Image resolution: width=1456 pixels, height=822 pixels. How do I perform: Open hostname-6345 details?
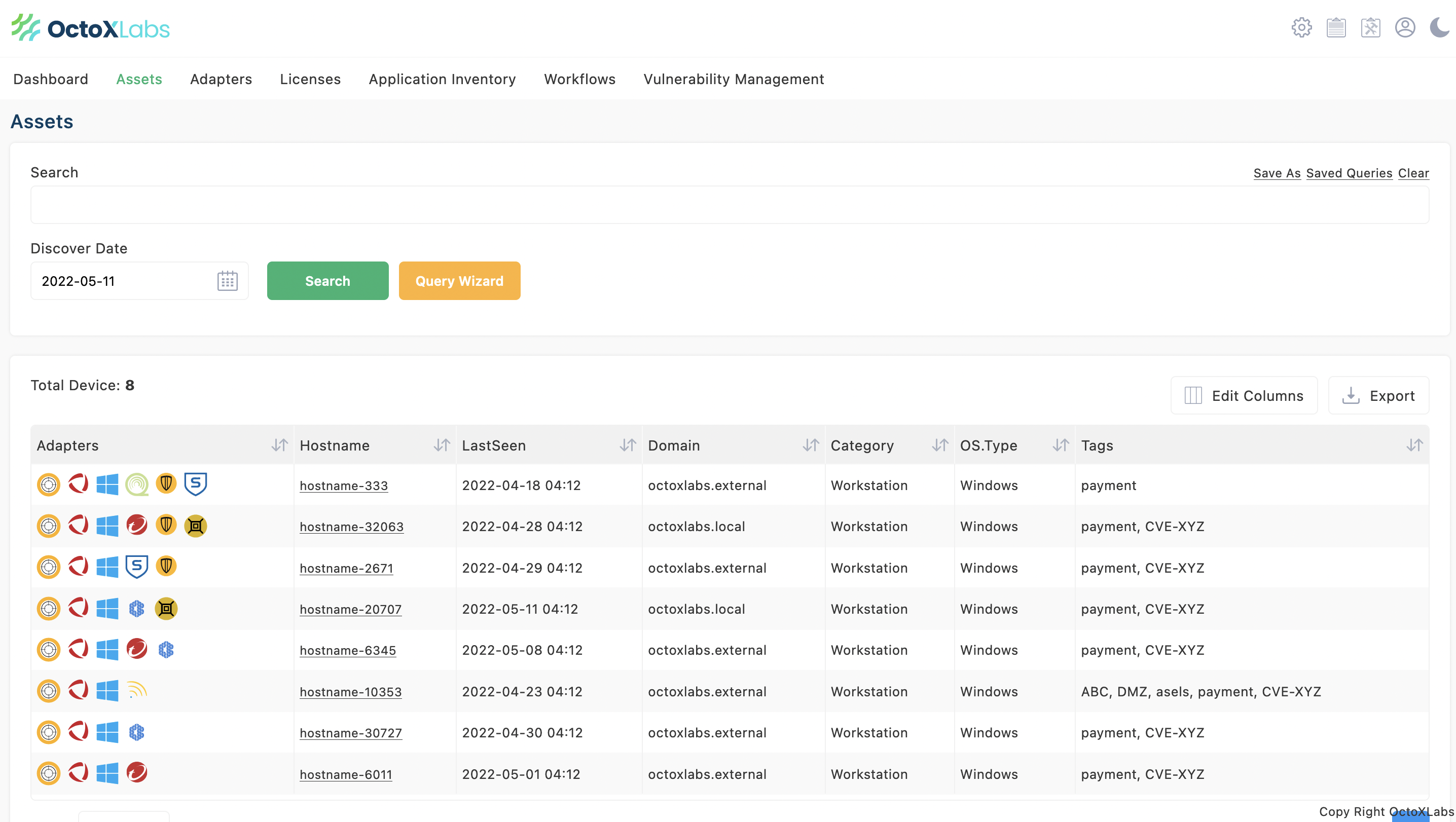pyautogui.click(x=348, y=650)
